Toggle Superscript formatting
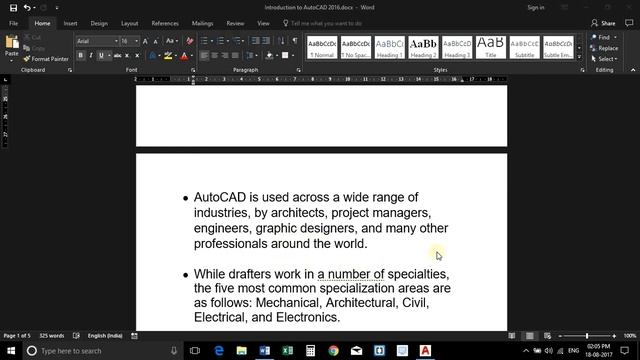 137,56
